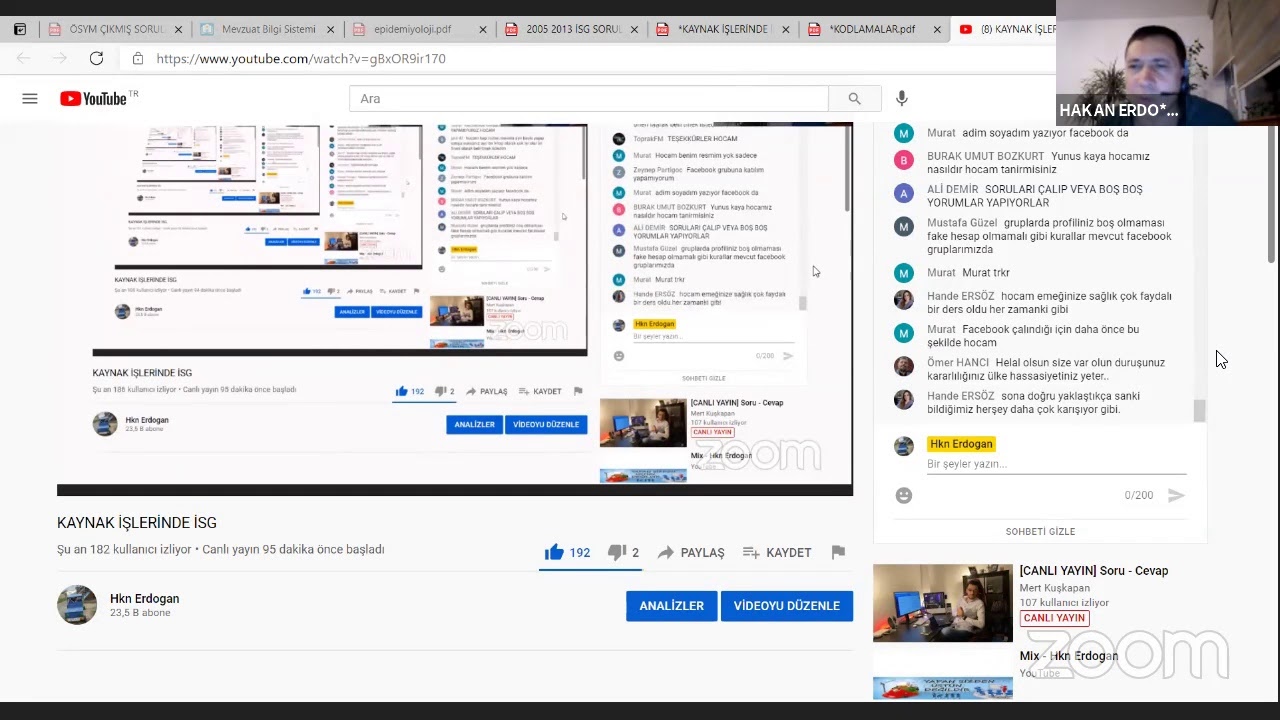This screenshot has height=720, width=1280.
Task: Click the video player area
Action: [x=455, y=310]
